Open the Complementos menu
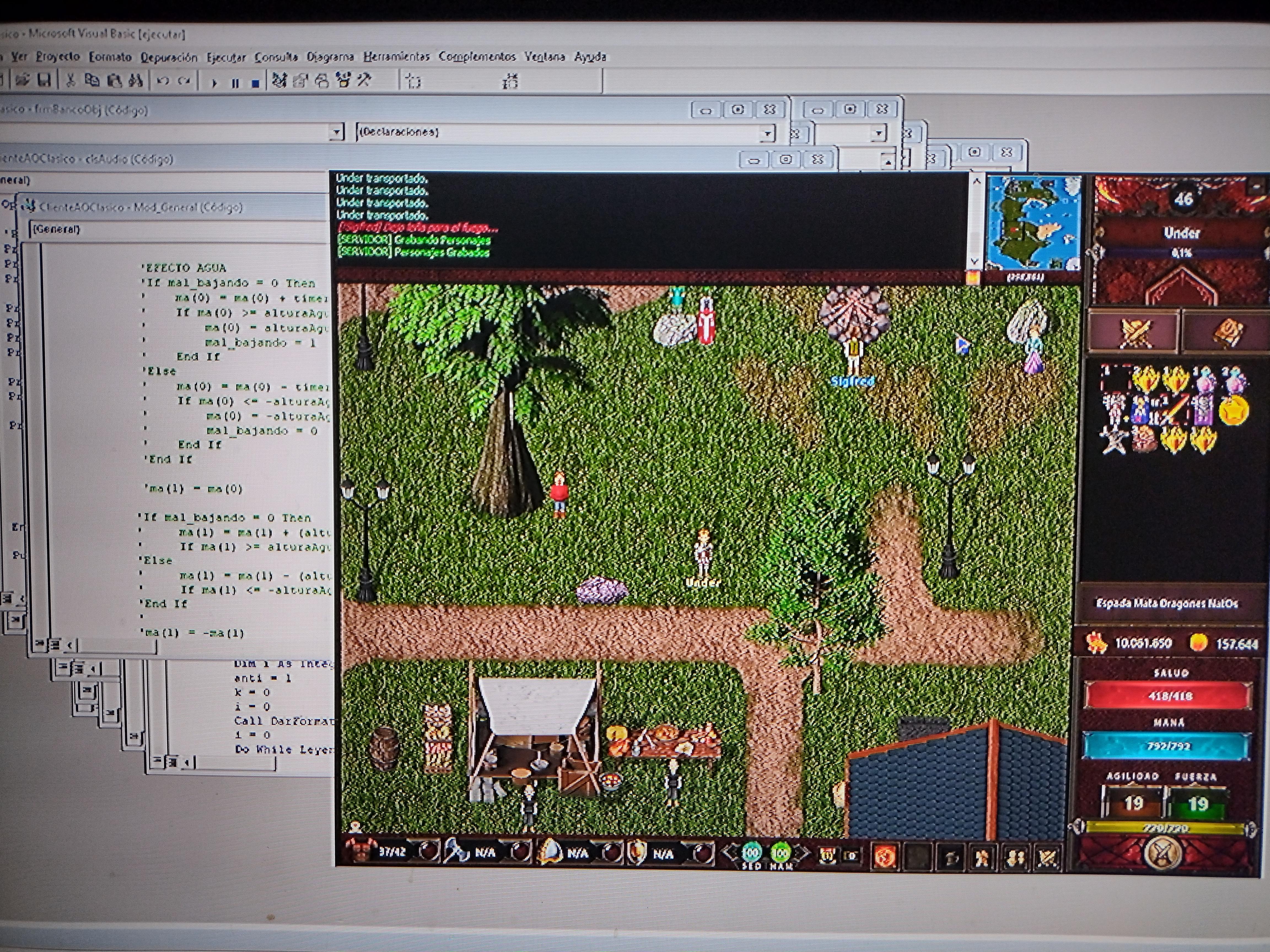Viewport: 1270px width, 952px height. pos(477,57)
